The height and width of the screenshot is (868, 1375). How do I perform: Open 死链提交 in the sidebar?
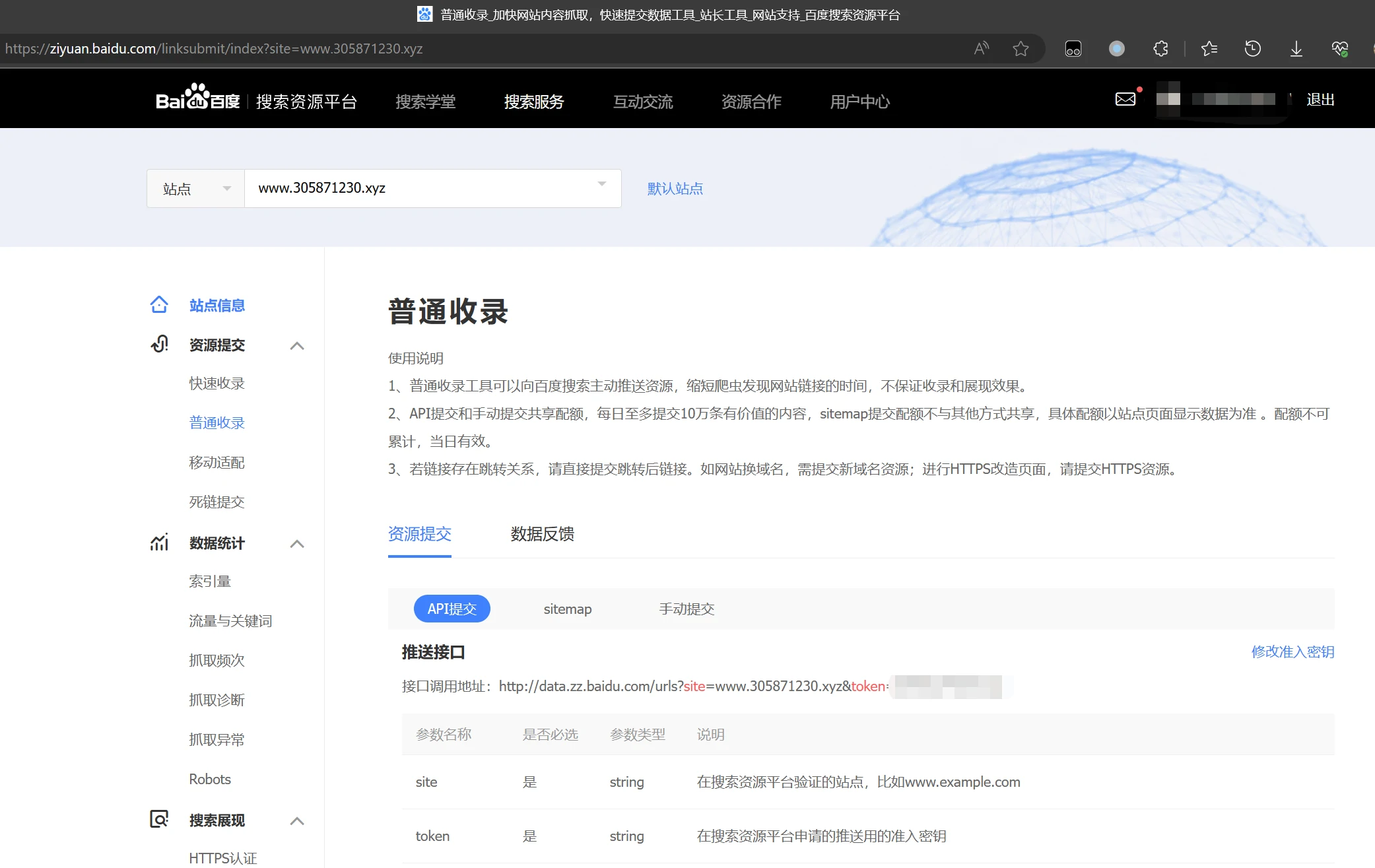pyautogui.click(x=217, y=502)
